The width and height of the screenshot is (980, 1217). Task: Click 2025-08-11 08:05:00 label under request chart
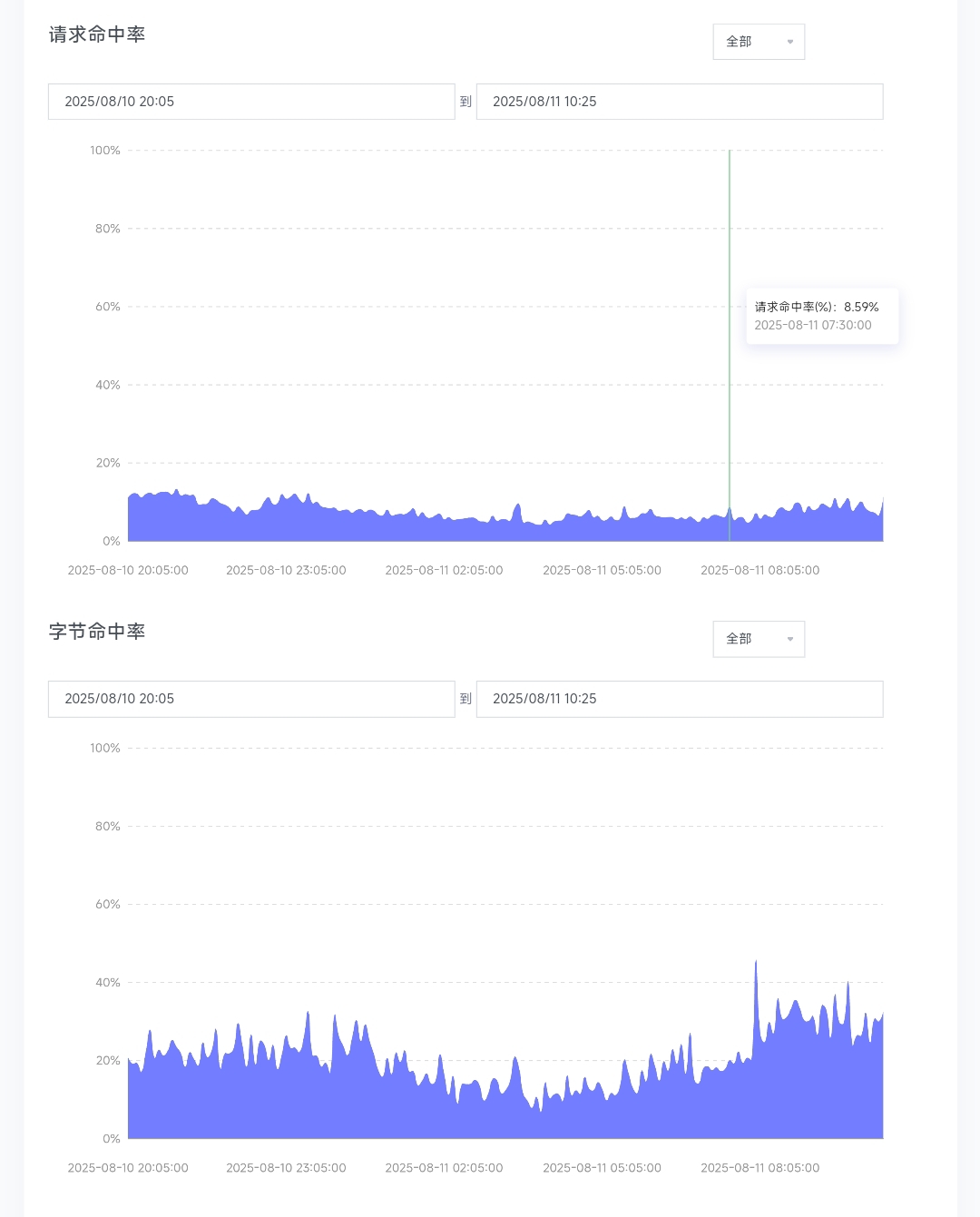coord(759,570)
